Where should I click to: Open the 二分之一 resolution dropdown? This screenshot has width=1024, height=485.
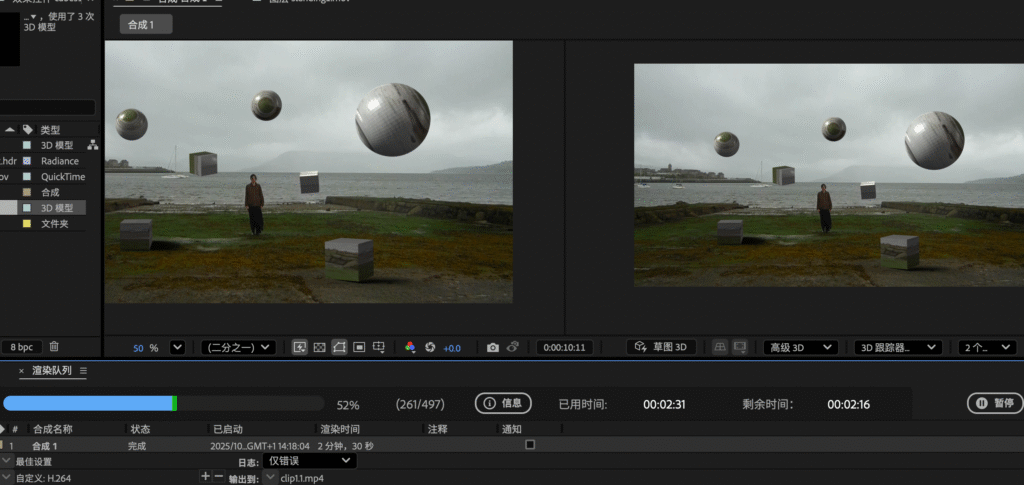click(x=238, y=347)
